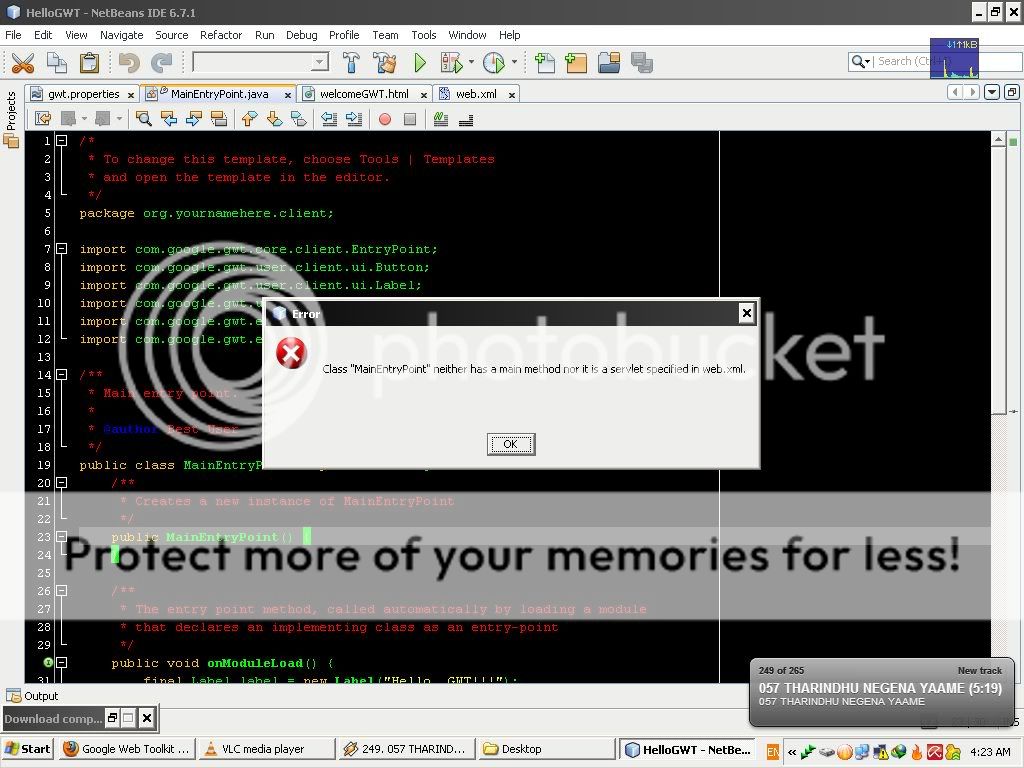Click Clean and Build broom icon

[384, 63]
